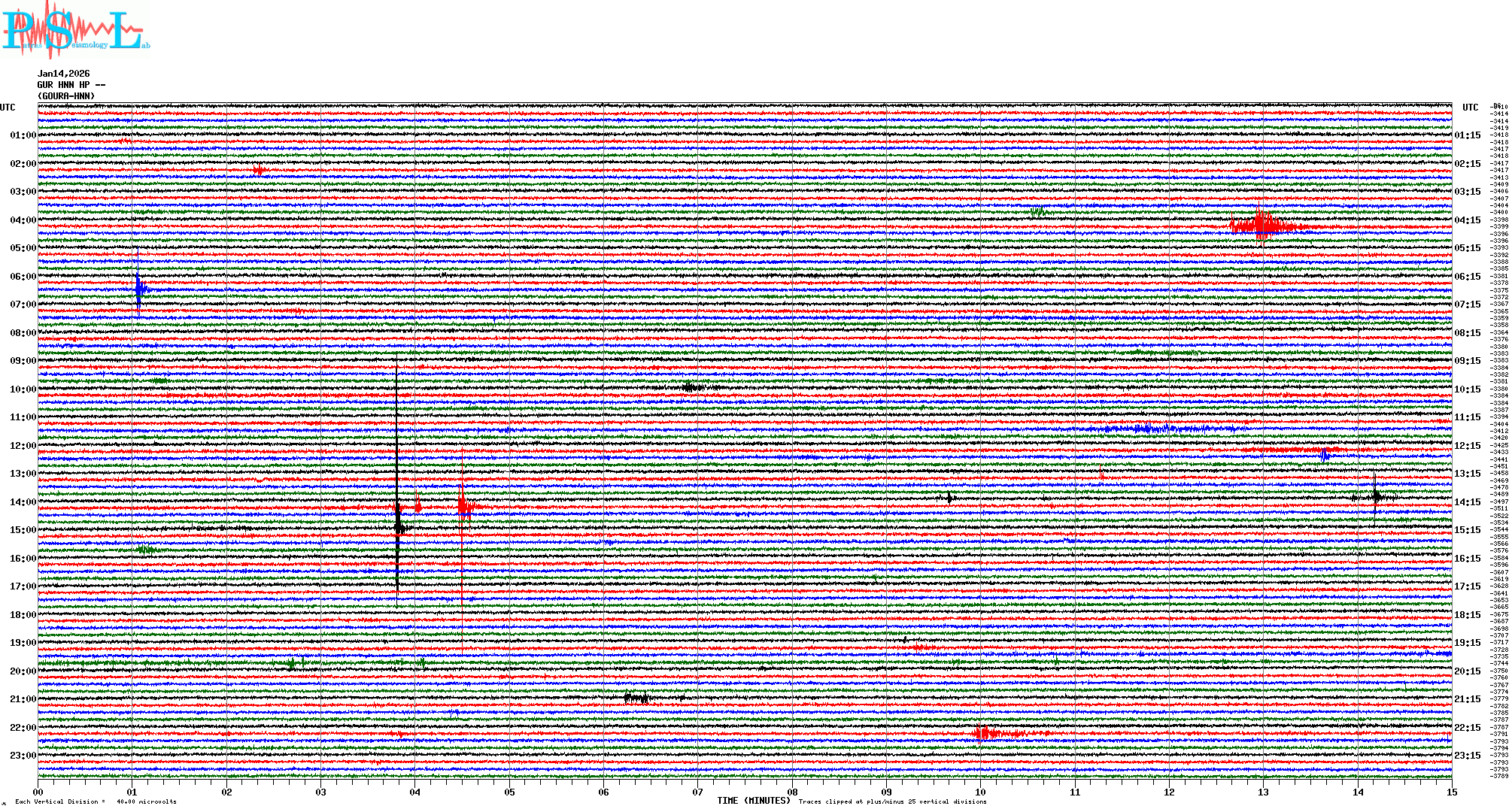Click the 04:15 label on right axis
Viewport: 1512px width, 812px height.
(1467, 220)
